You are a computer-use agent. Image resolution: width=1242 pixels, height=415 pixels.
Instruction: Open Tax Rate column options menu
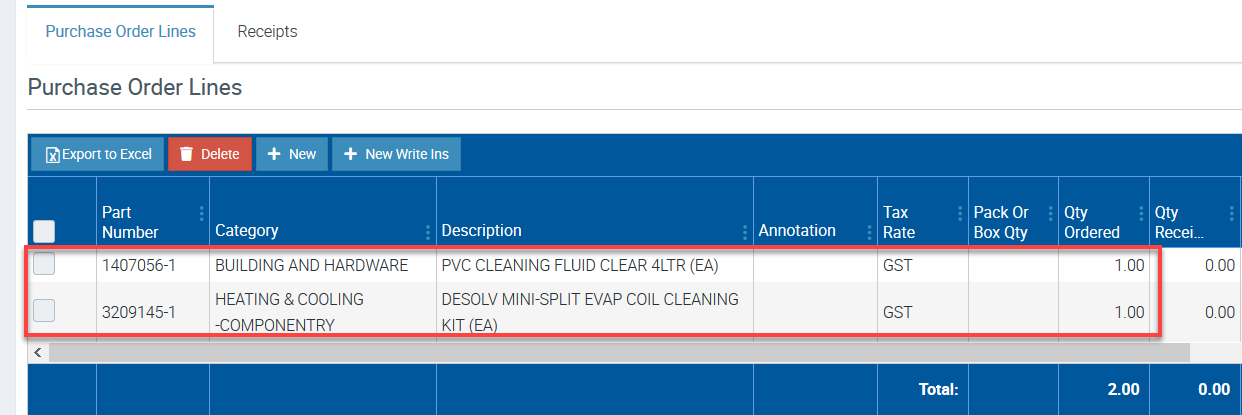[960, 213]
